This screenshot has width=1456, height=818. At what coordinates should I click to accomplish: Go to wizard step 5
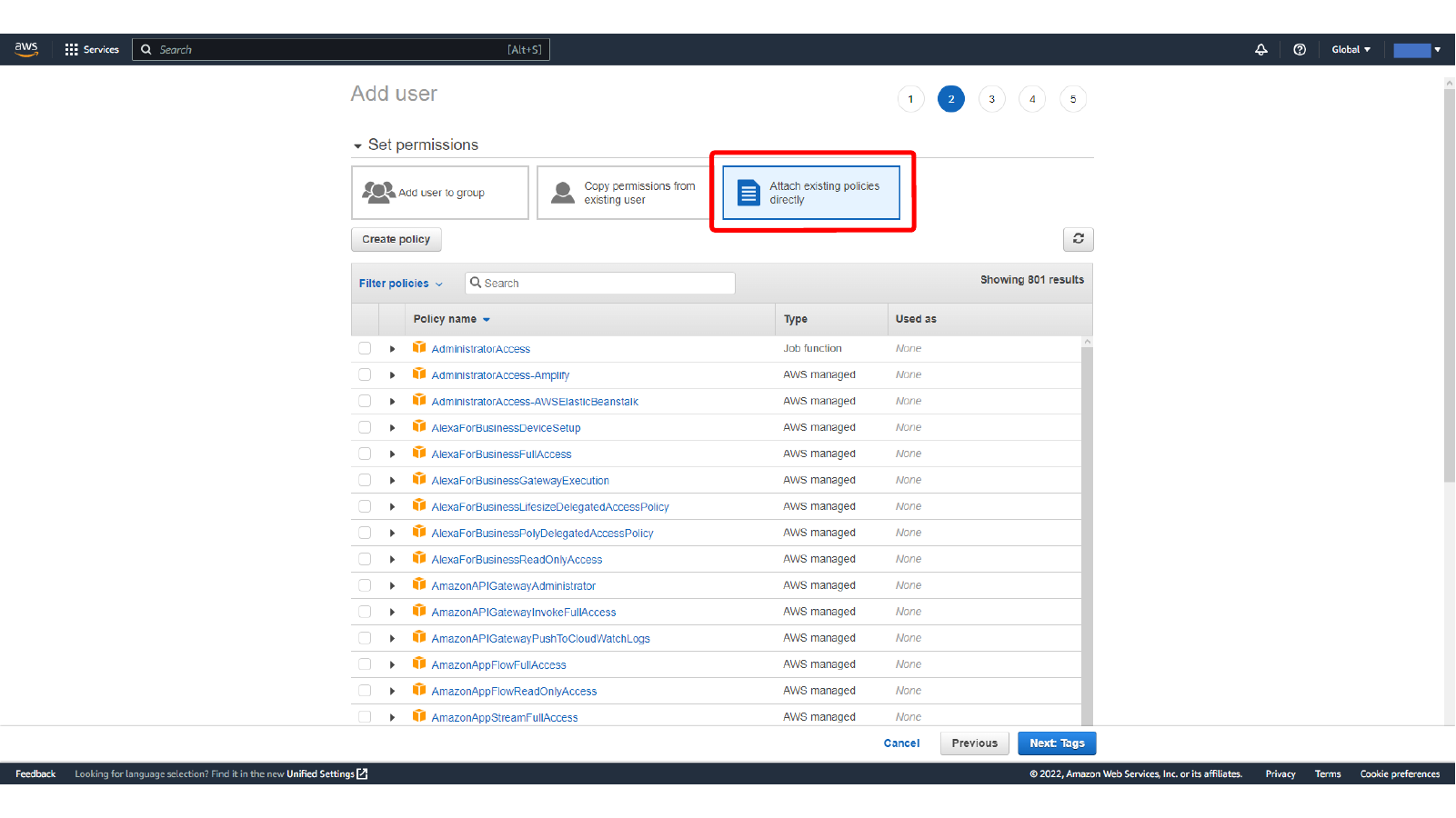point(1073,99)
